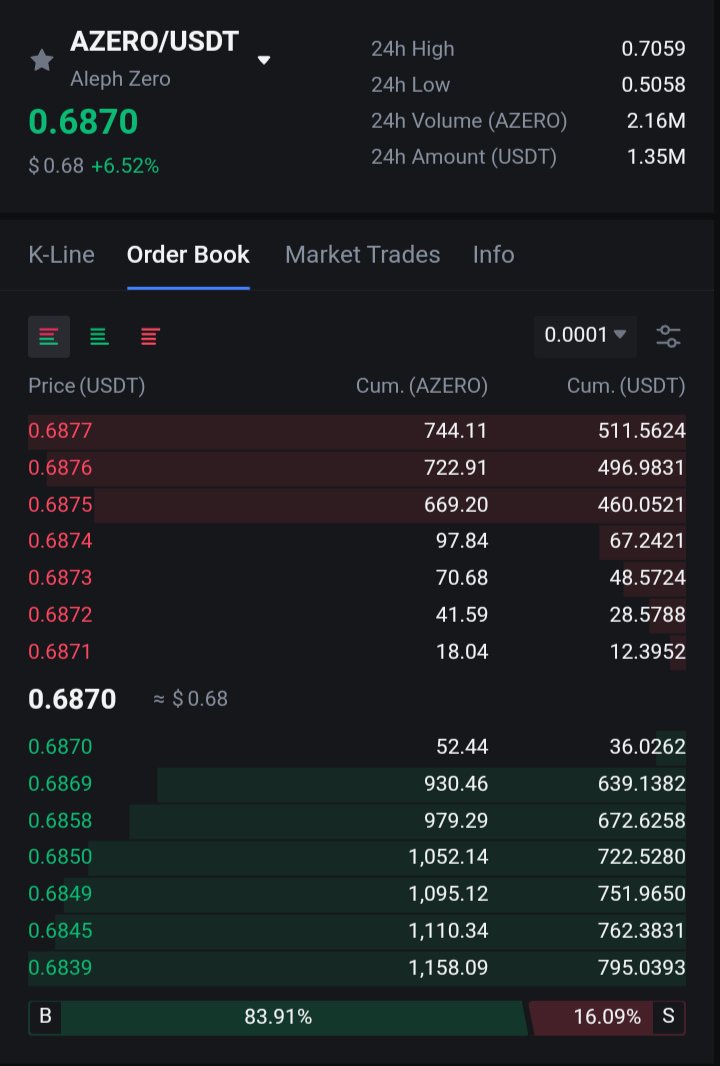Click the B buy indicator label
Image resolution: width=720 pixels, height=1066 pixels.
click(x=45, y=1016)
